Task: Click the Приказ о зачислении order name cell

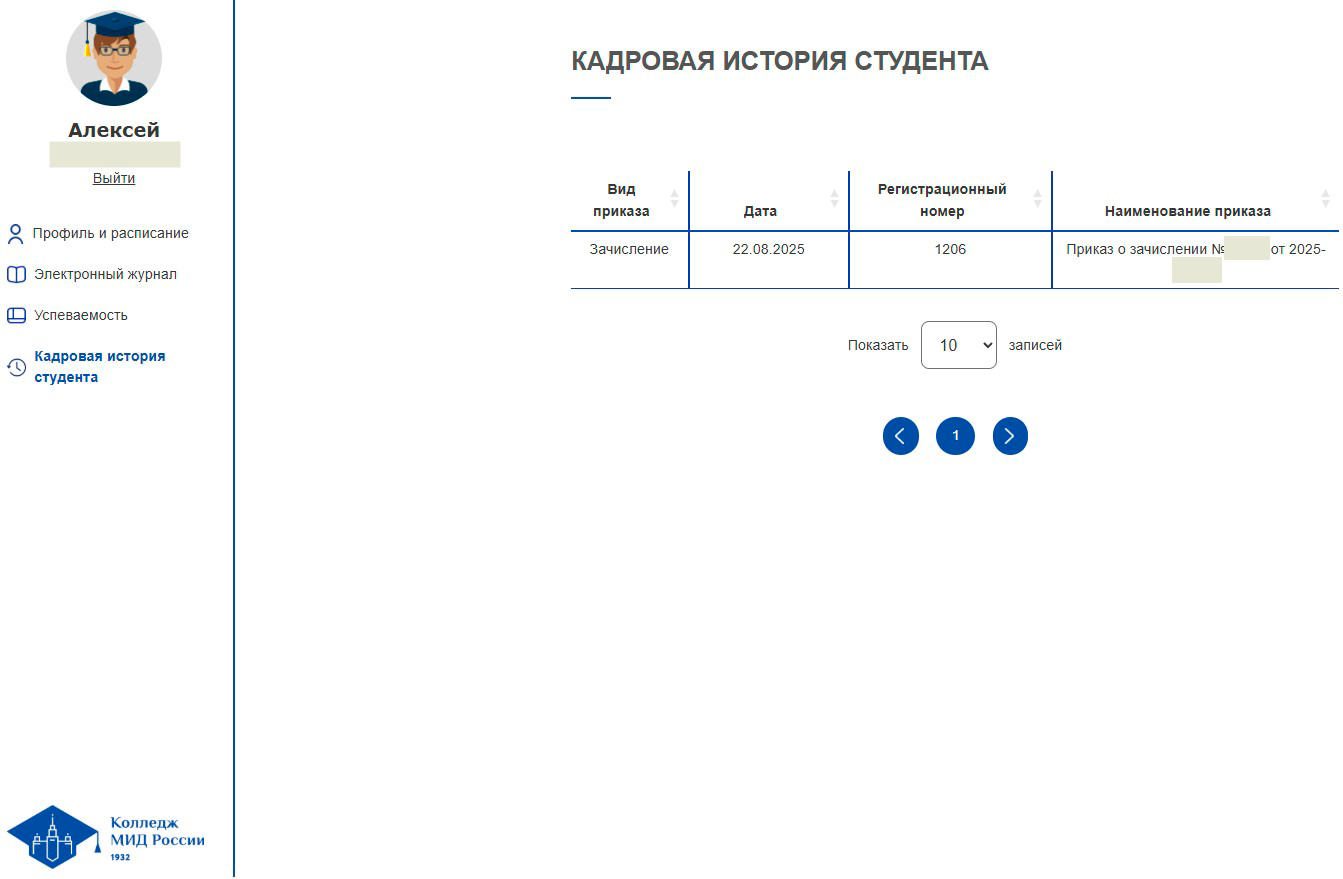Action: click(x=1196, y=260)
